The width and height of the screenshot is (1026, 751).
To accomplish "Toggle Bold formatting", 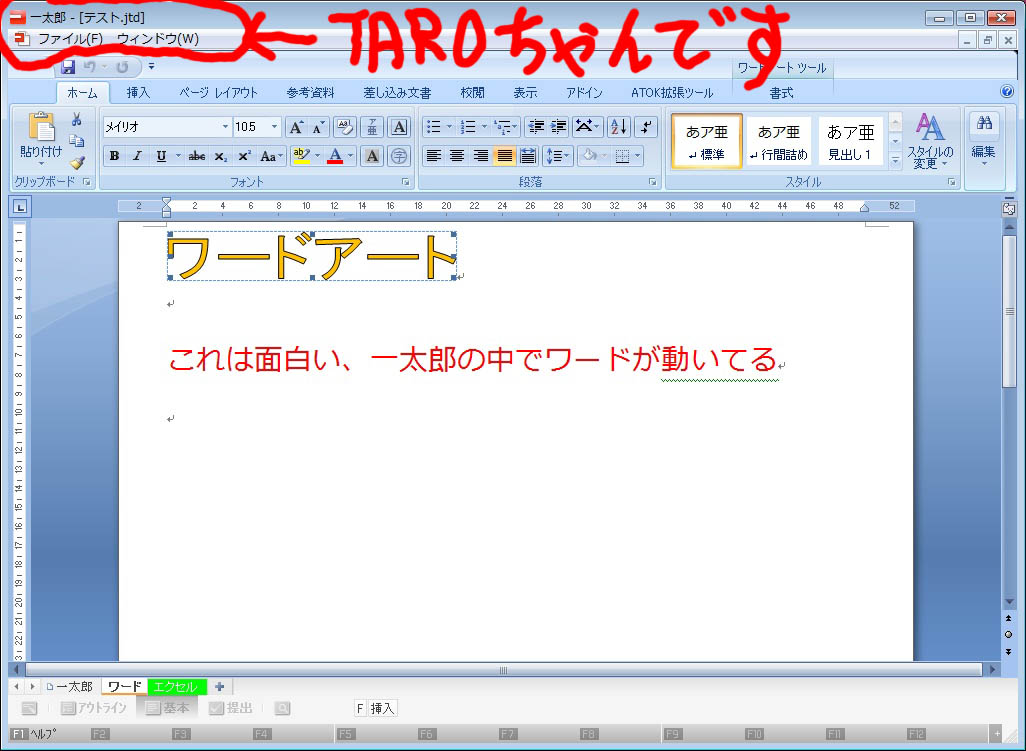I will (115, 156).
